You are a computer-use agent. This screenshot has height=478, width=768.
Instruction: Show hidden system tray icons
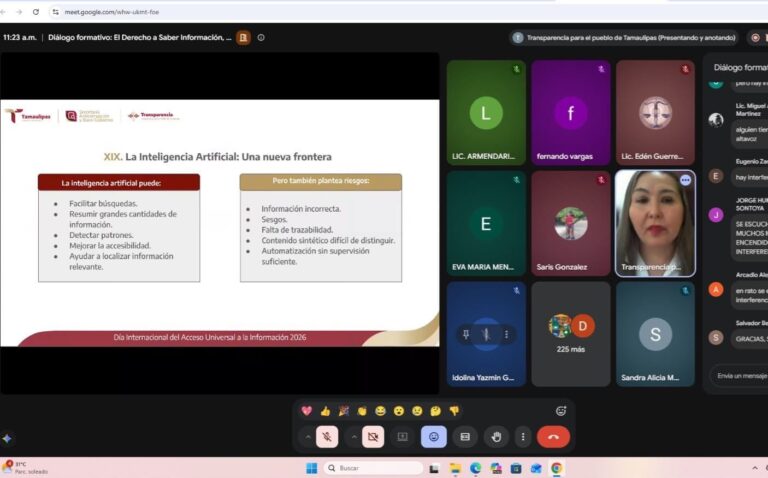[x=755, y=468]
